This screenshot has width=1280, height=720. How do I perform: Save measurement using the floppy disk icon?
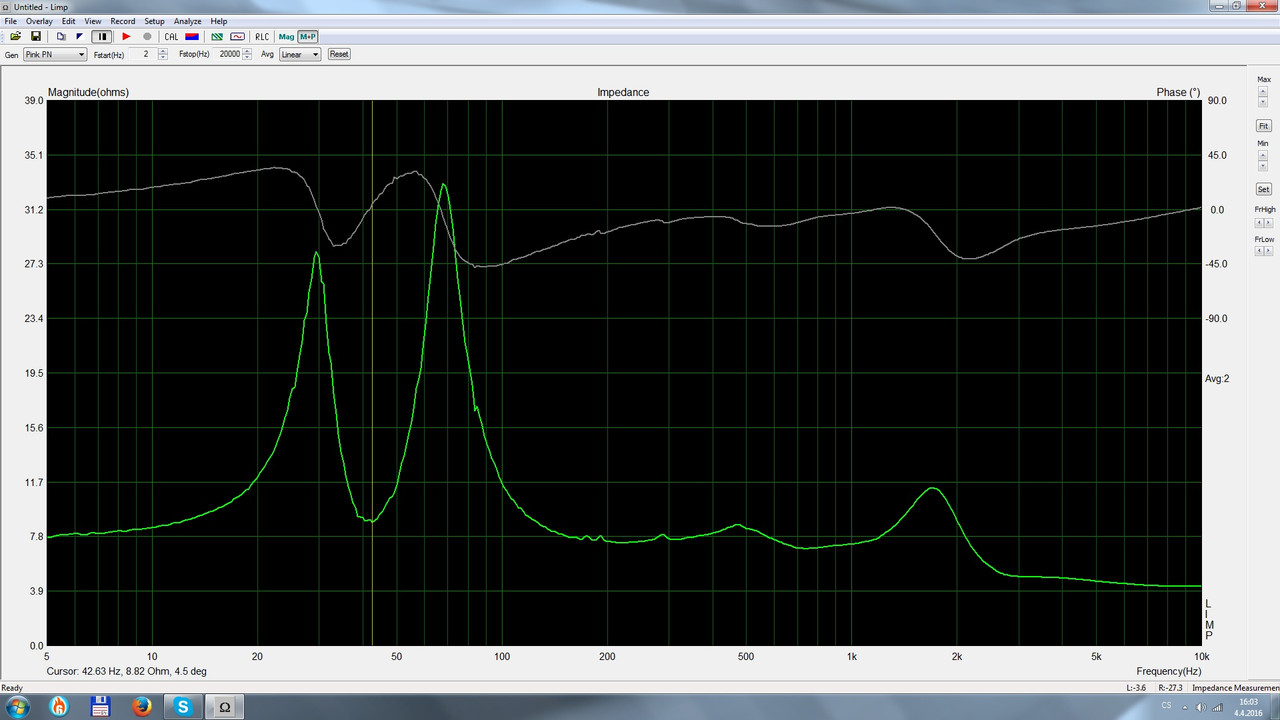(x=36, y=36)
